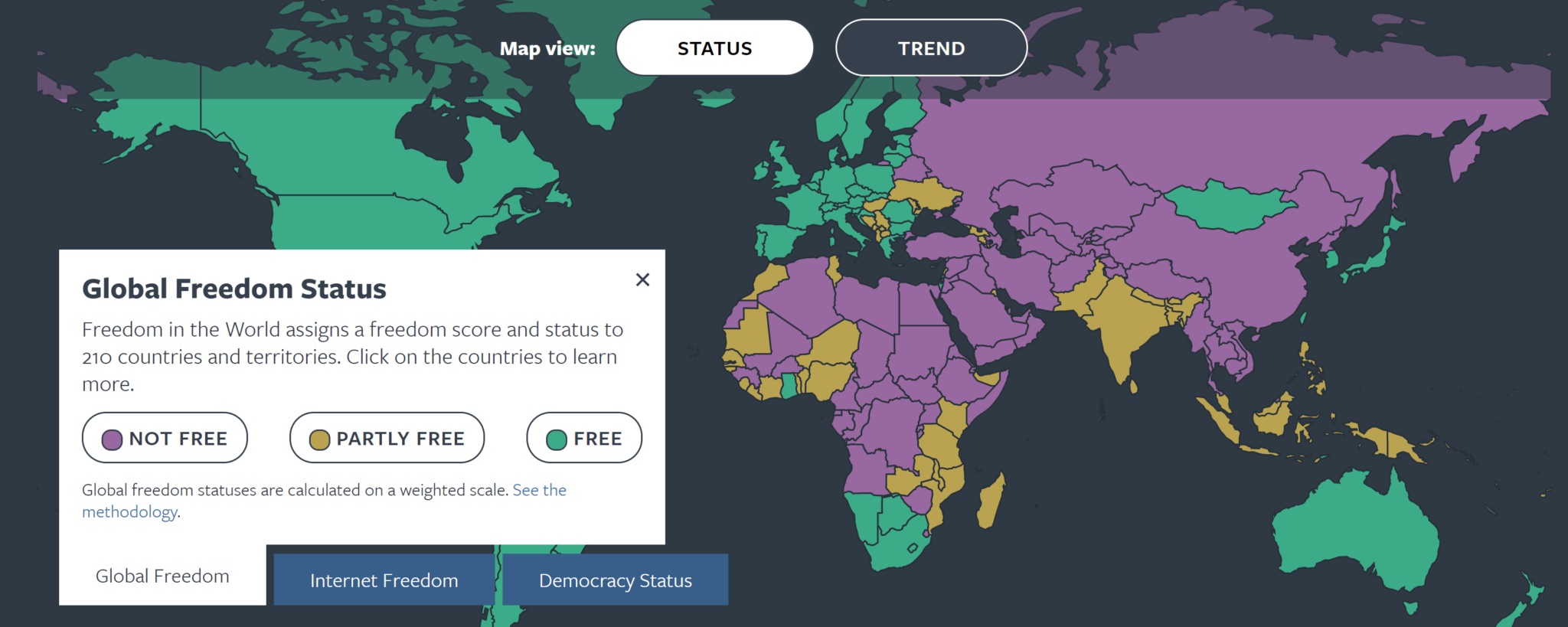Click the yellow PARTLY FREE color swatch
Image resolution: width=1568 pixels, height=627 pixels.
tap(319, 438)
